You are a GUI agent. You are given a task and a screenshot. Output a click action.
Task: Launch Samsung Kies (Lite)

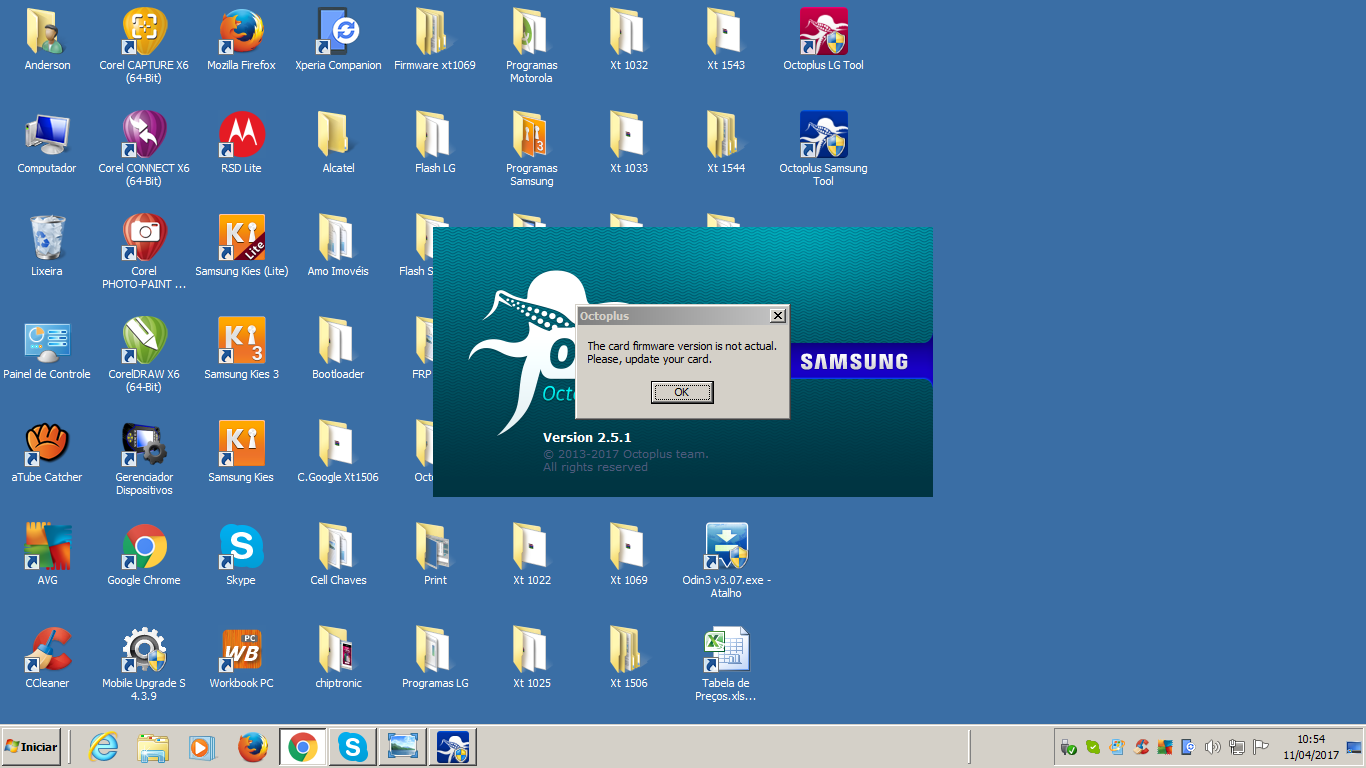coord(241,246)
